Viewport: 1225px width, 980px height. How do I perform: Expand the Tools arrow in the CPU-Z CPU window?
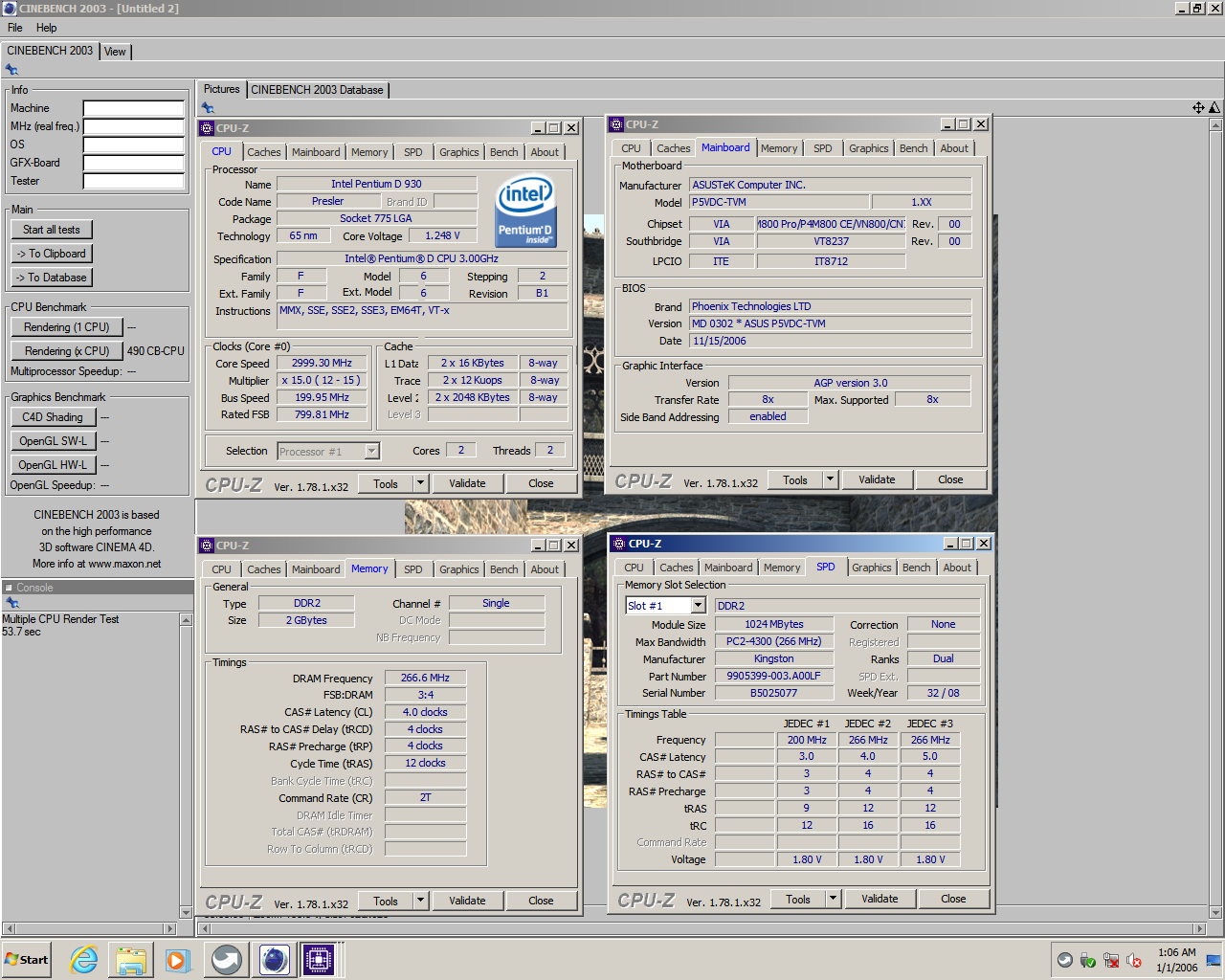[x=421, y=483]
